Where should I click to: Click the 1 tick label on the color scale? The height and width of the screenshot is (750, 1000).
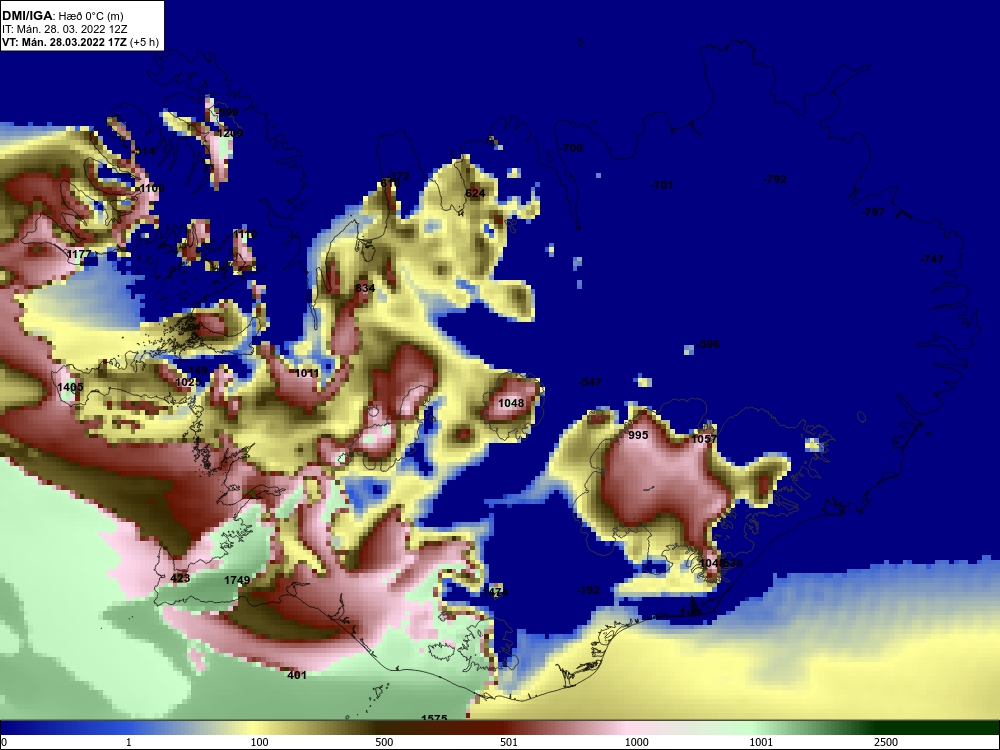pyautogui.click(x=129, y=742)
